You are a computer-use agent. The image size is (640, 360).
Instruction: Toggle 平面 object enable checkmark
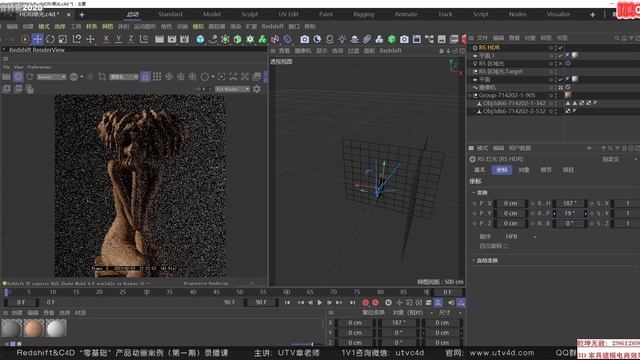(x=561, y=80)
